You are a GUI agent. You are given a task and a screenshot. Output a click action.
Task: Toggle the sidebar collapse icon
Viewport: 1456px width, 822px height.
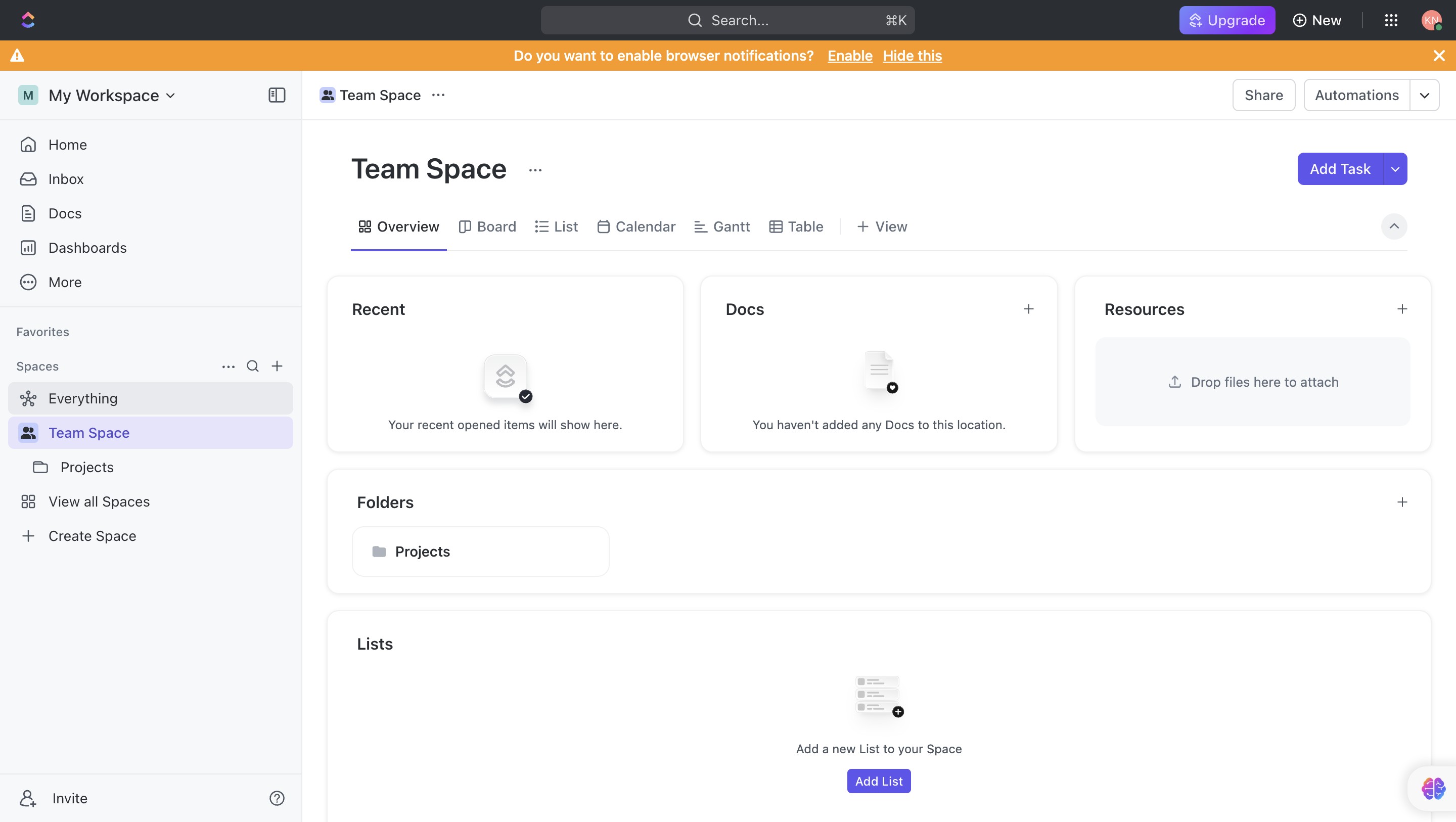coord(277,95)
